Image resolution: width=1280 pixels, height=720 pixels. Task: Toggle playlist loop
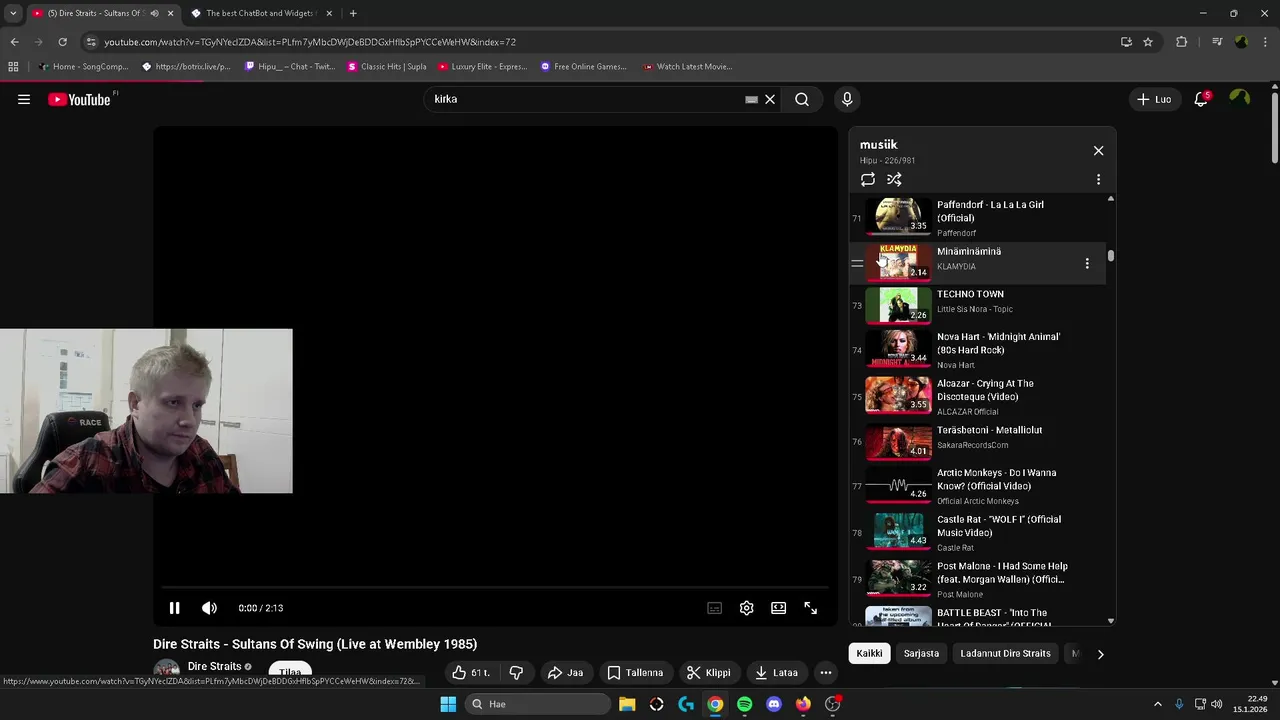pyautogui.click(x=868, y=179)
